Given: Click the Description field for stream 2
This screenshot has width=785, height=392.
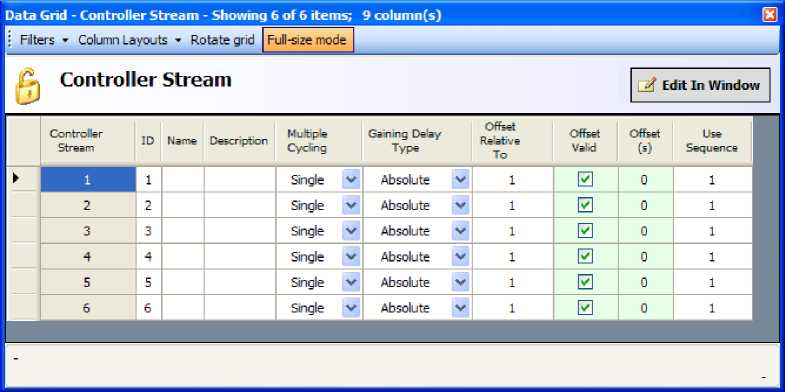Looking at the screenshot, I should (x=240, y=205).
